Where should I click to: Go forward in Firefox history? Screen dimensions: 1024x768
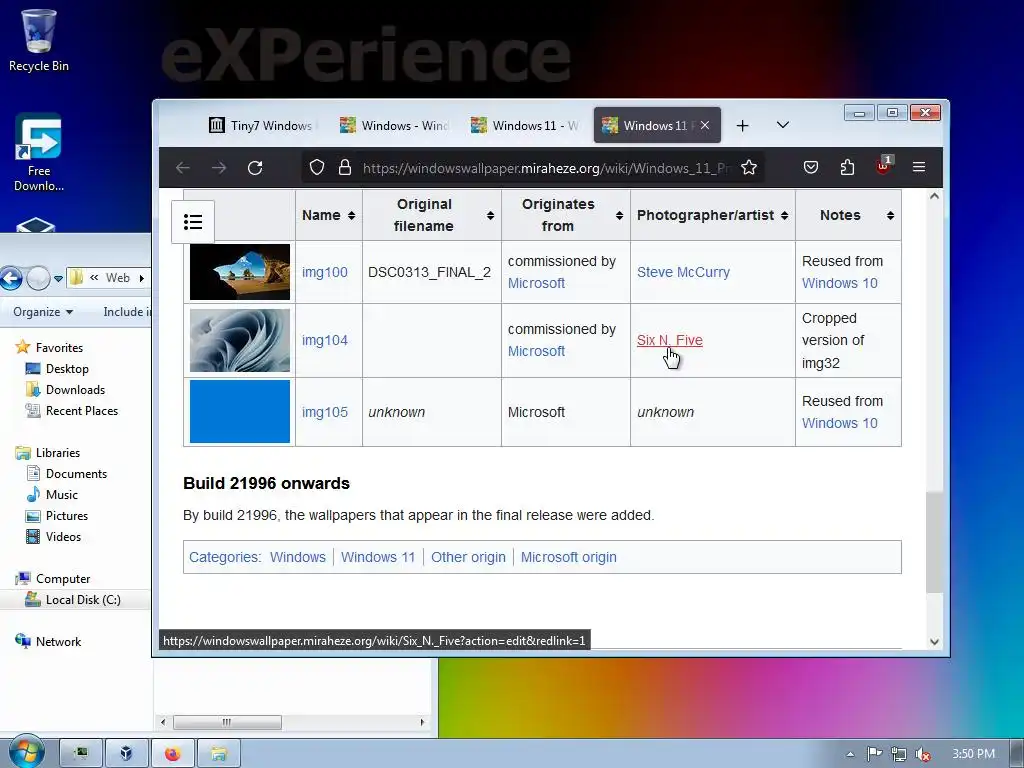tap(219, 168)
